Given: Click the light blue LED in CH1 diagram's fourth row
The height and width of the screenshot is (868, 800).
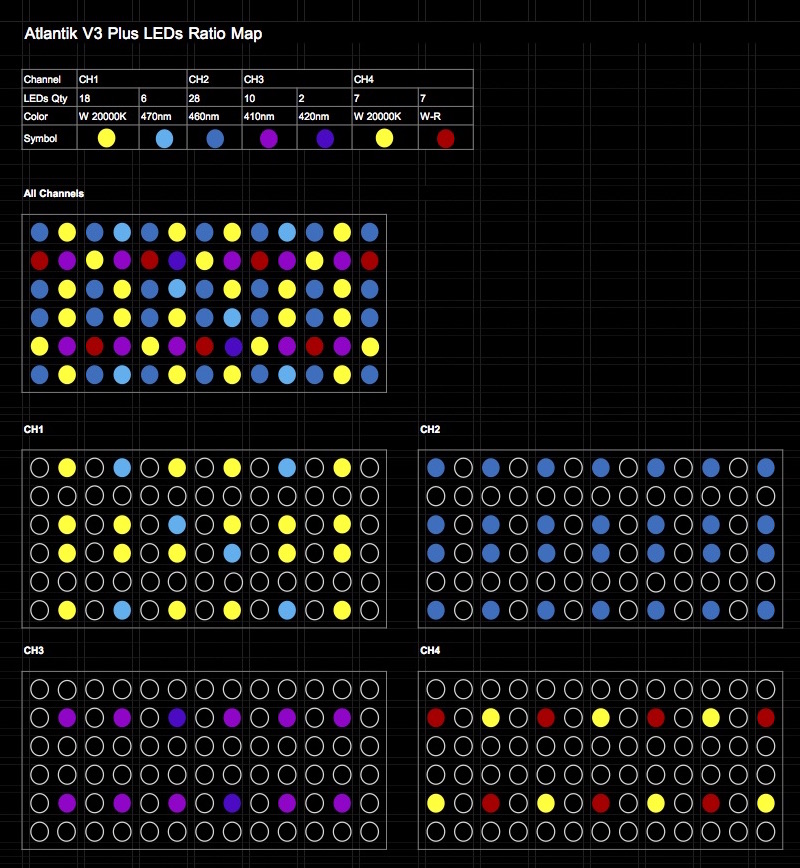Looking at the screenshot, I should (x=232, y=552).
